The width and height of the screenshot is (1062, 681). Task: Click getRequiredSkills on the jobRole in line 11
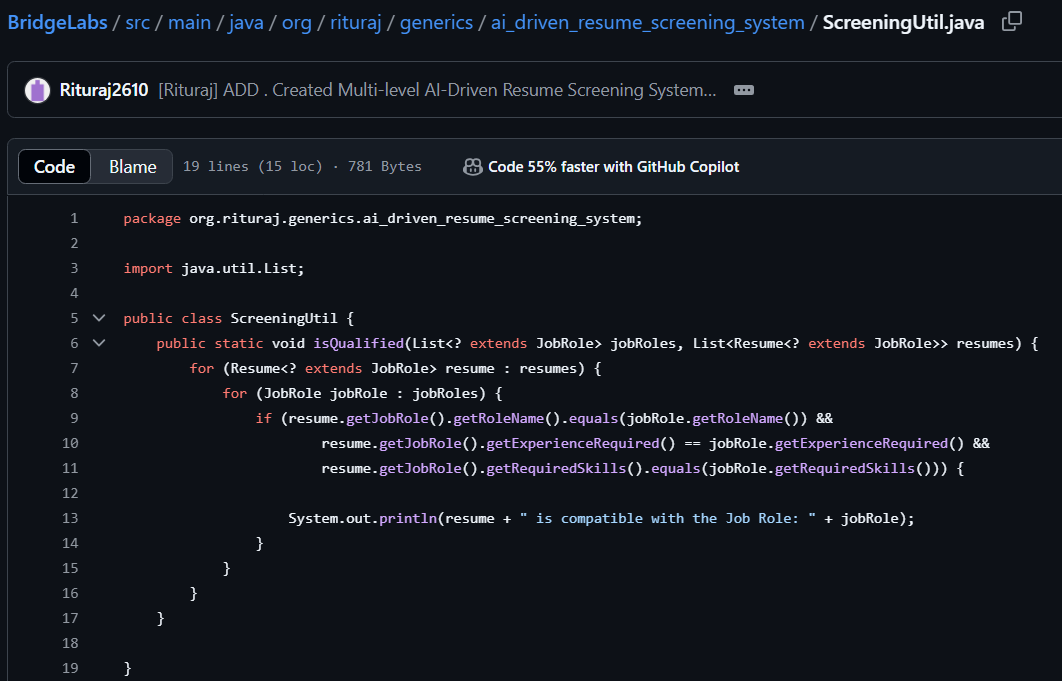coord(845,468)
